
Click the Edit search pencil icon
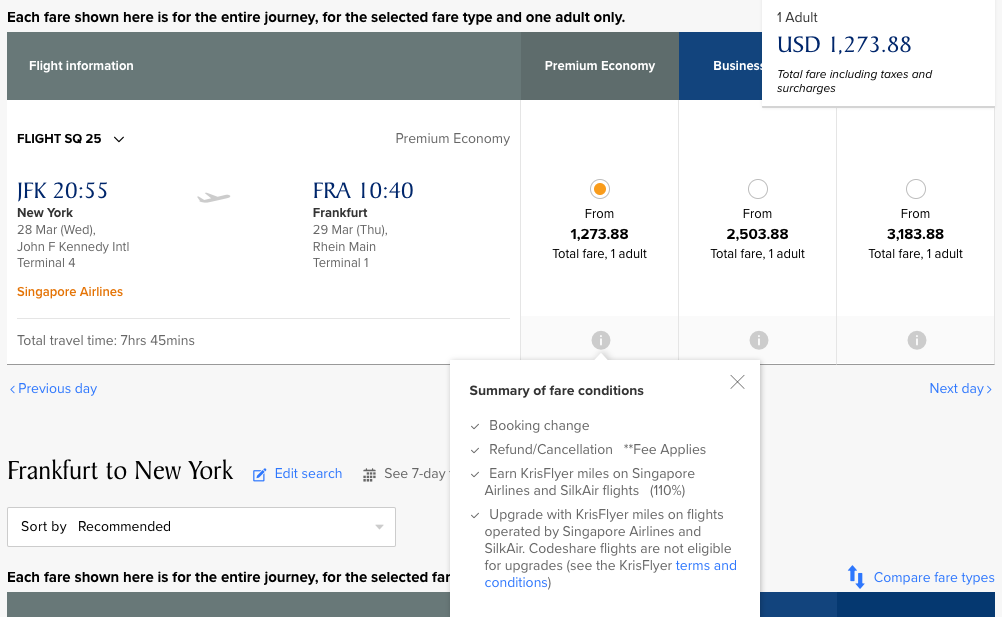(259, 475)
